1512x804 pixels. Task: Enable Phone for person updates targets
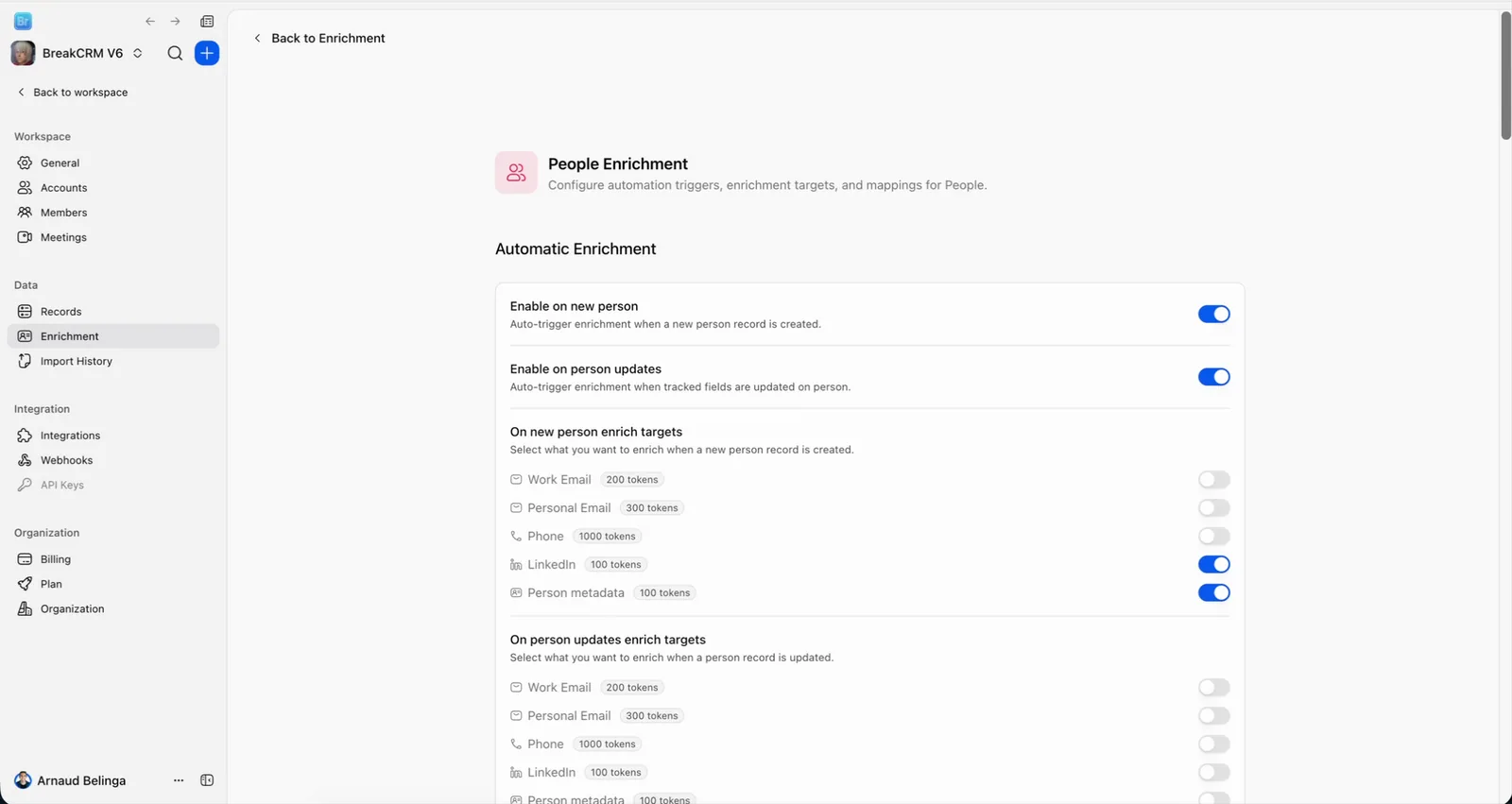click(1213, 744)
